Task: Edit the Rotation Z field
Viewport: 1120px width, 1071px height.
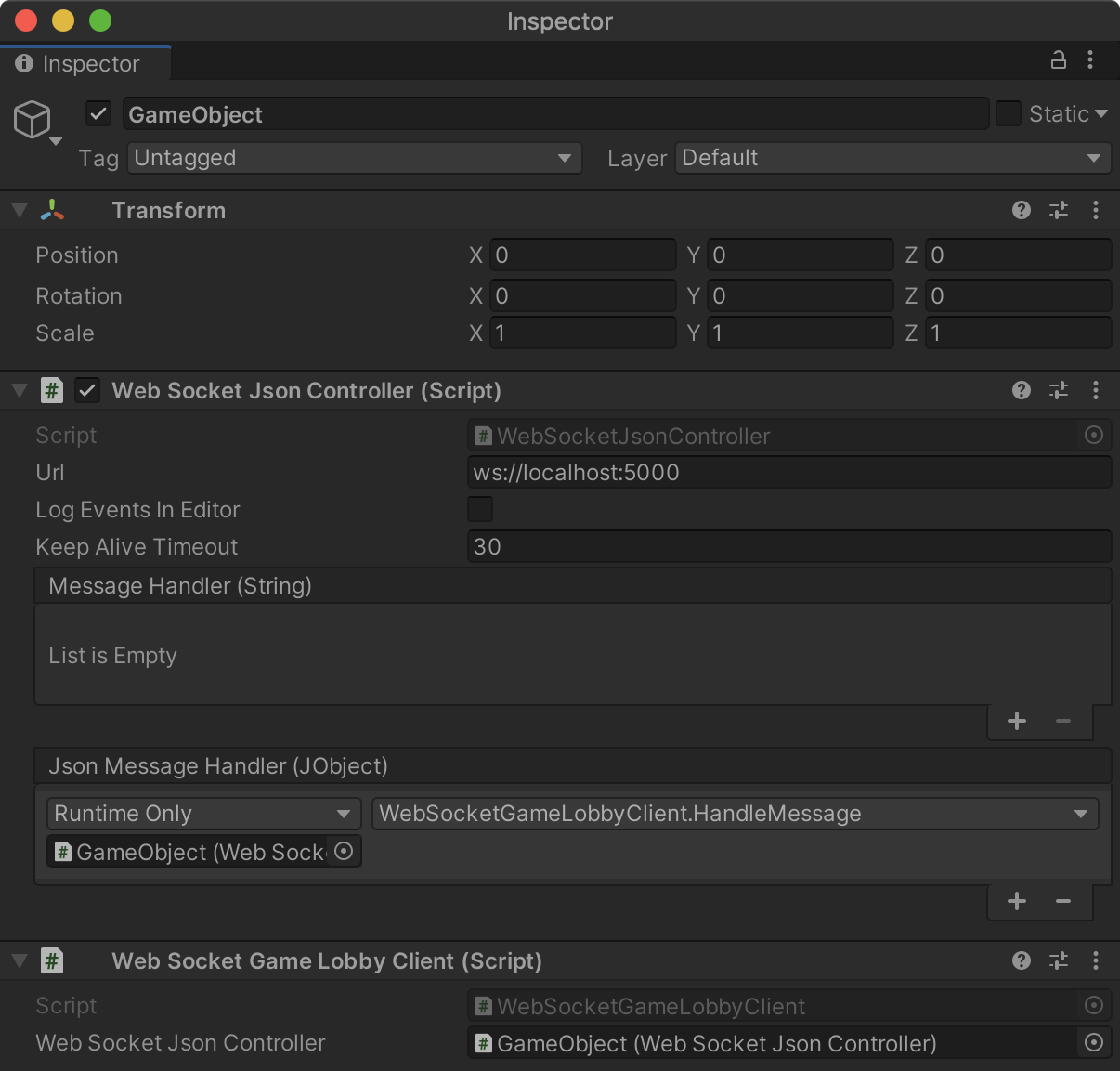Action: 1018,295
